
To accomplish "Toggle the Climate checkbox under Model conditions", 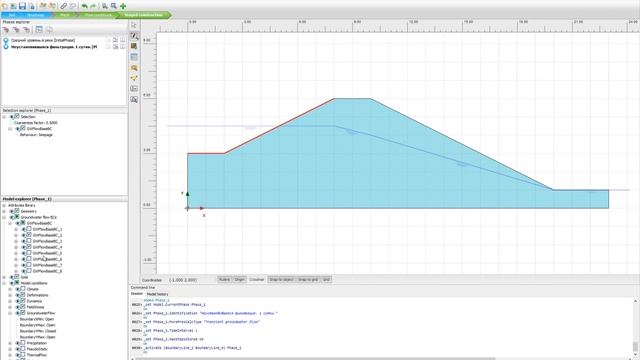I will point(23,289).
